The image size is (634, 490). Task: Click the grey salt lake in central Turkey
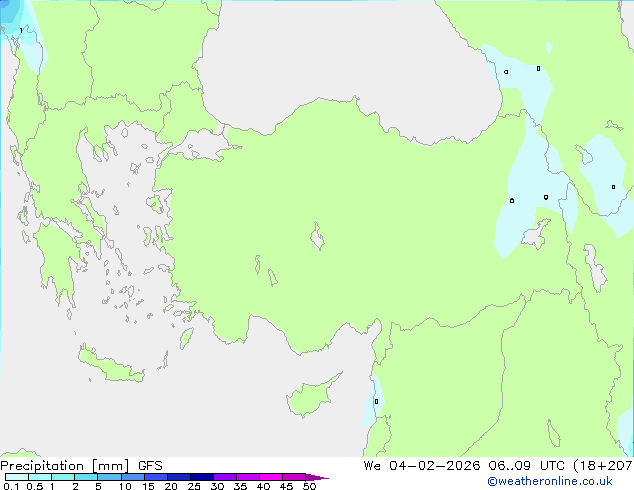[317, 237]
